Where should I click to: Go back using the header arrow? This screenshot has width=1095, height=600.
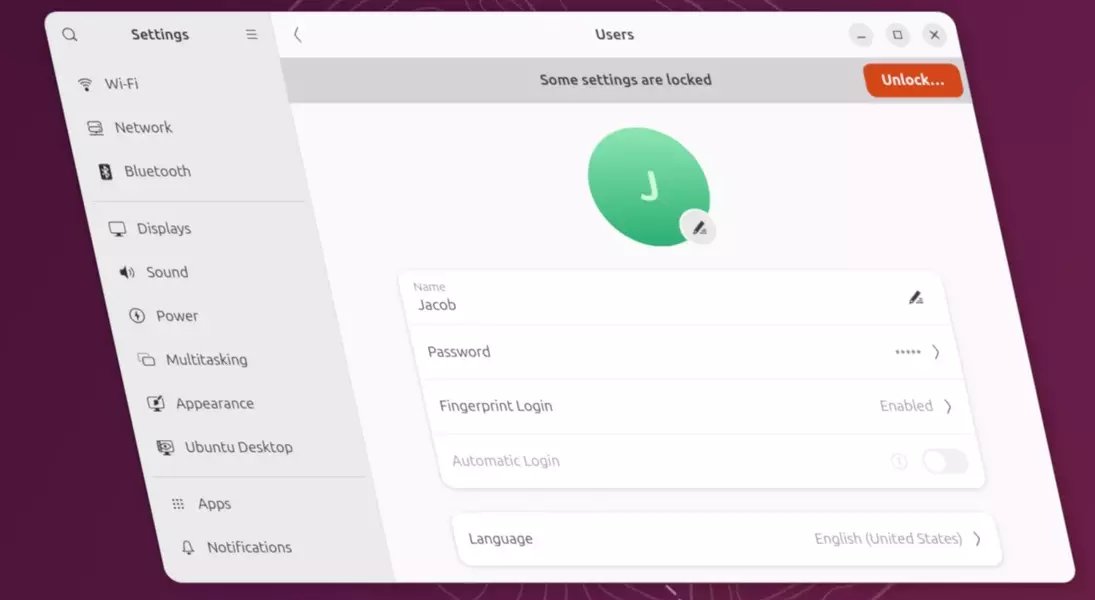coord(297,35)
